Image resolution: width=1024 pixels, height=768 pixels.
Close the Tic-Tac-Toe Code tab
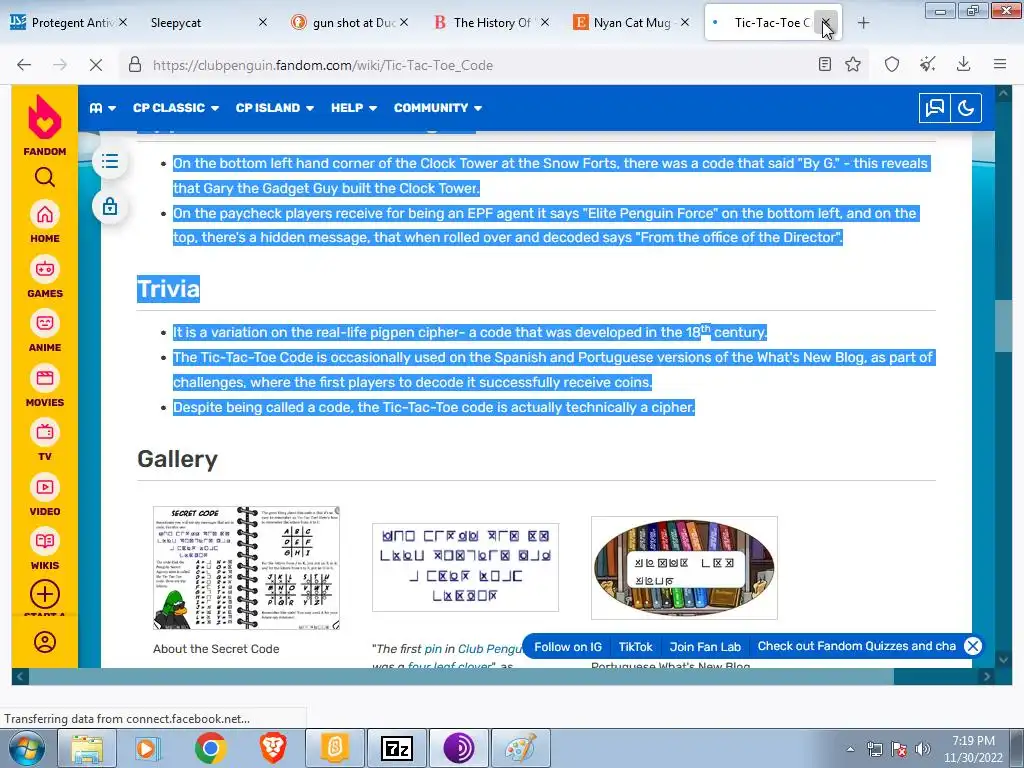[825, 22]
